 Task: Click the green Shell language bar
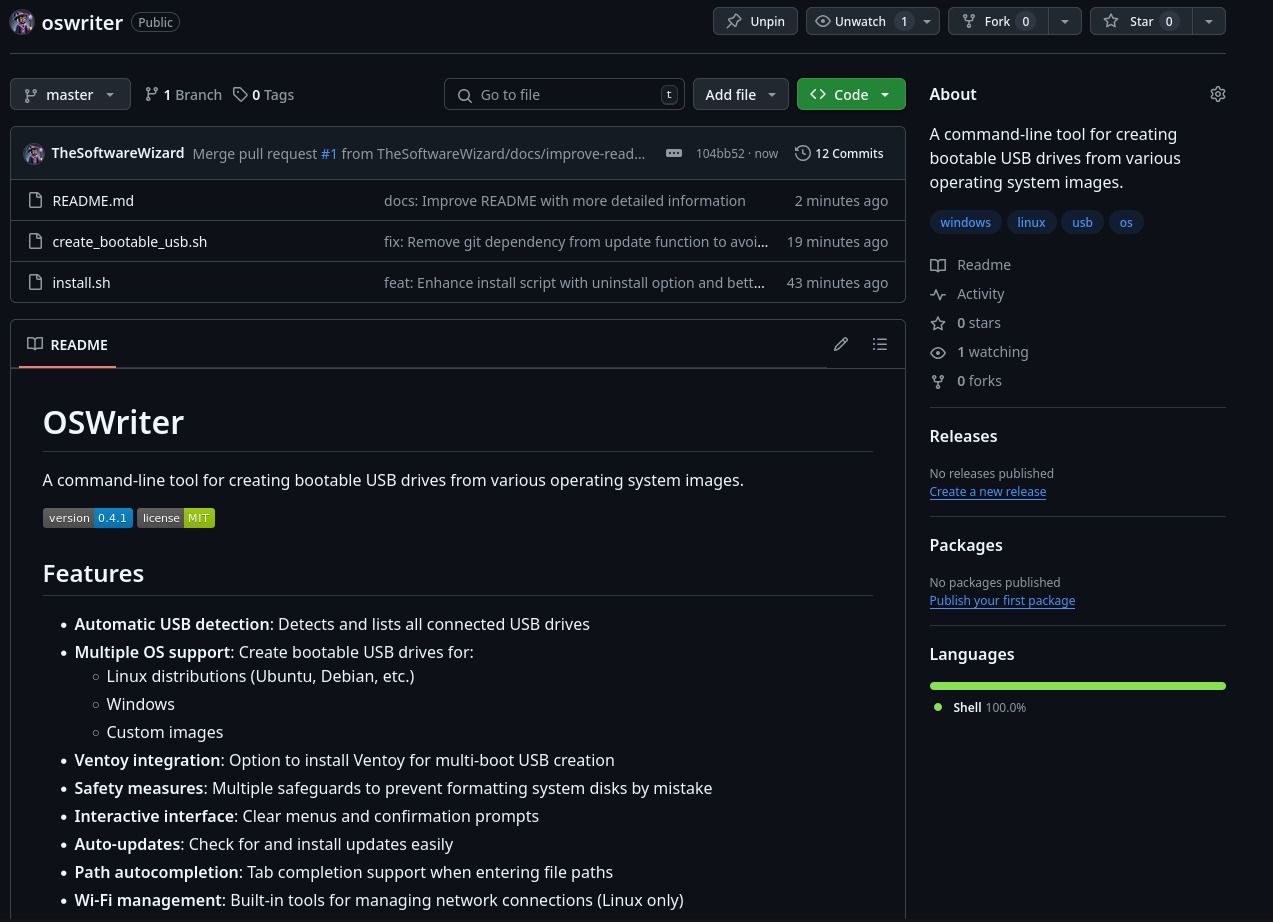tap(1078, 685)
